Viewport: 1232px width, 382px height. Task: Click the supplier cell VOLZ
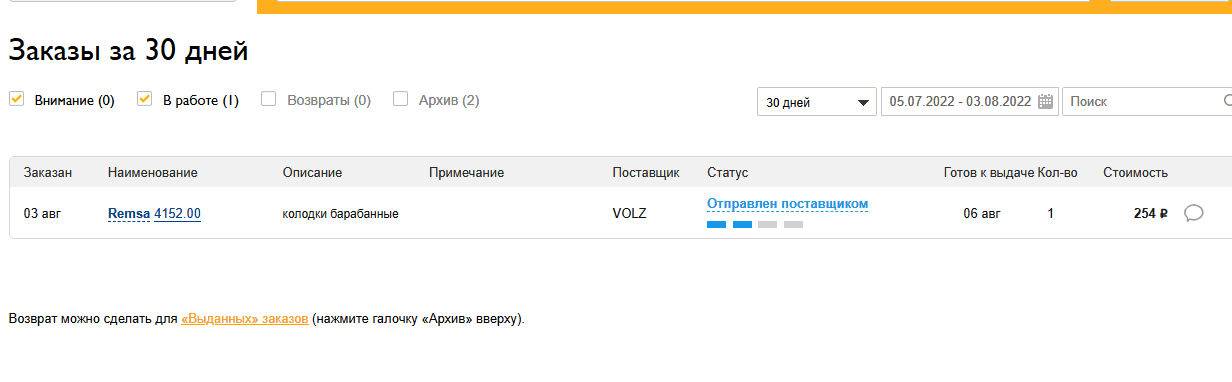630,213
